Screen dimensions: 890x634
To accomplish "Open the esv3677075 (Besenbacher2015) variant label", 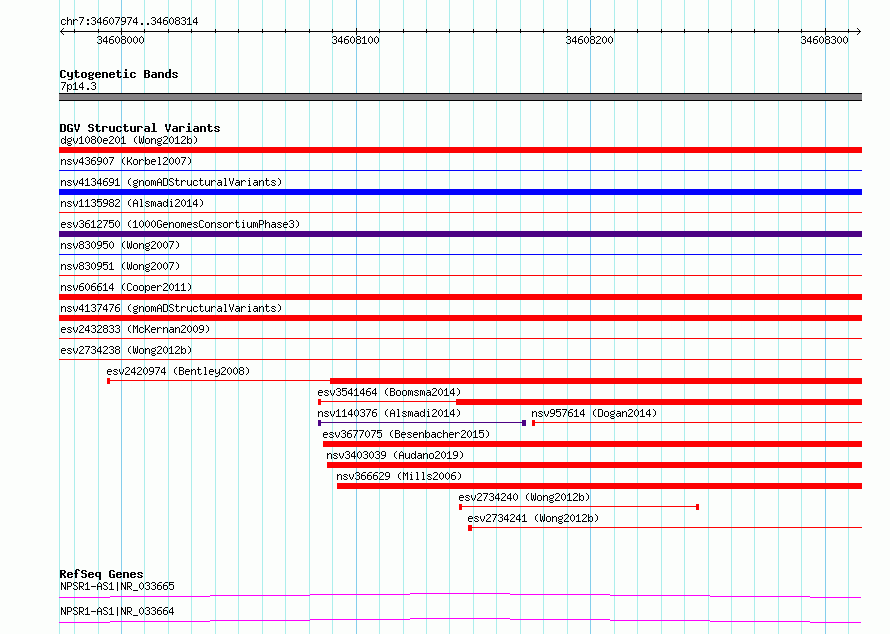I will [x=406, y=434].
